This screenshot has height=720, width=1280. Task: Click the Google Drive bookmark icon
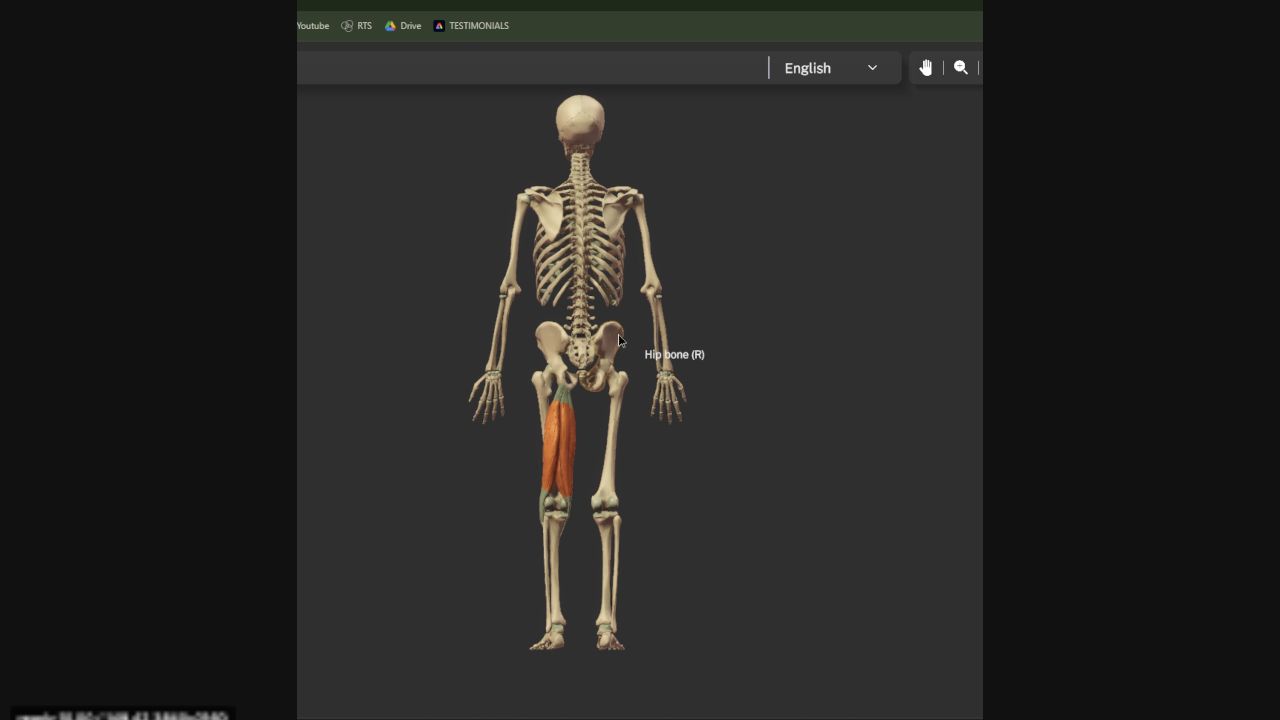390,26
